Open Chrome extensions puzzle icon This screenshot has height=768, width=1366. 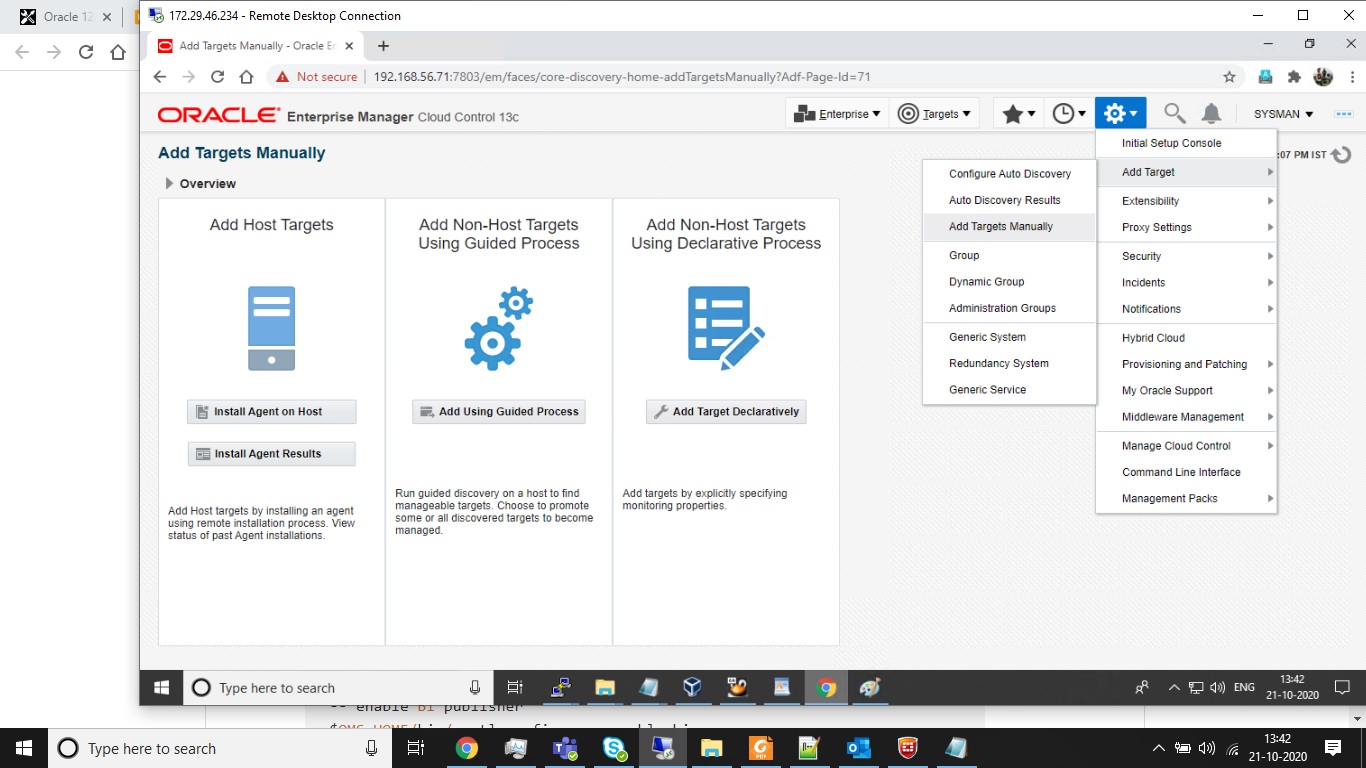[x=1294, y=77]
